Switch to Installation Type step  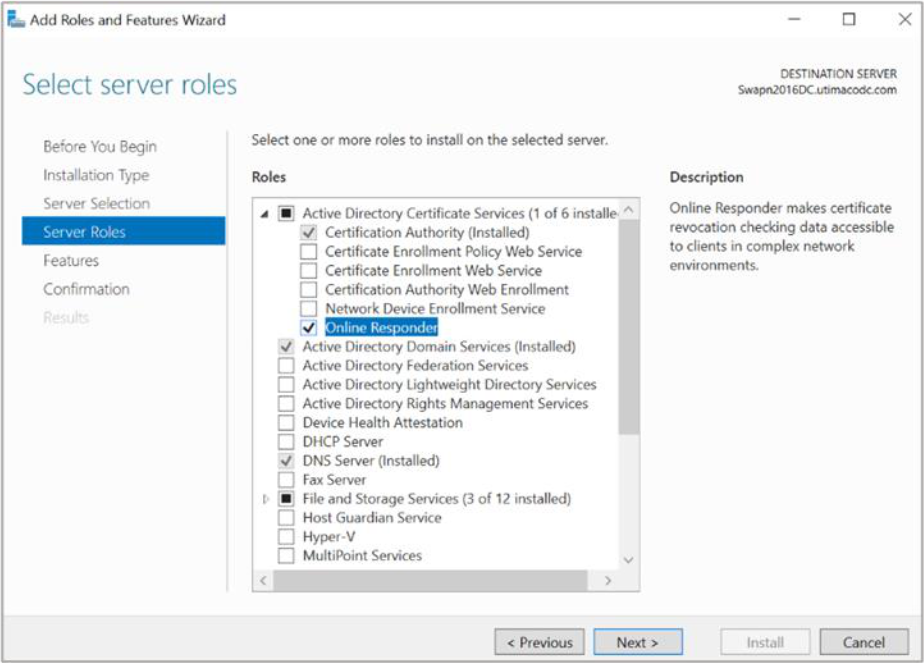(96, 175)
